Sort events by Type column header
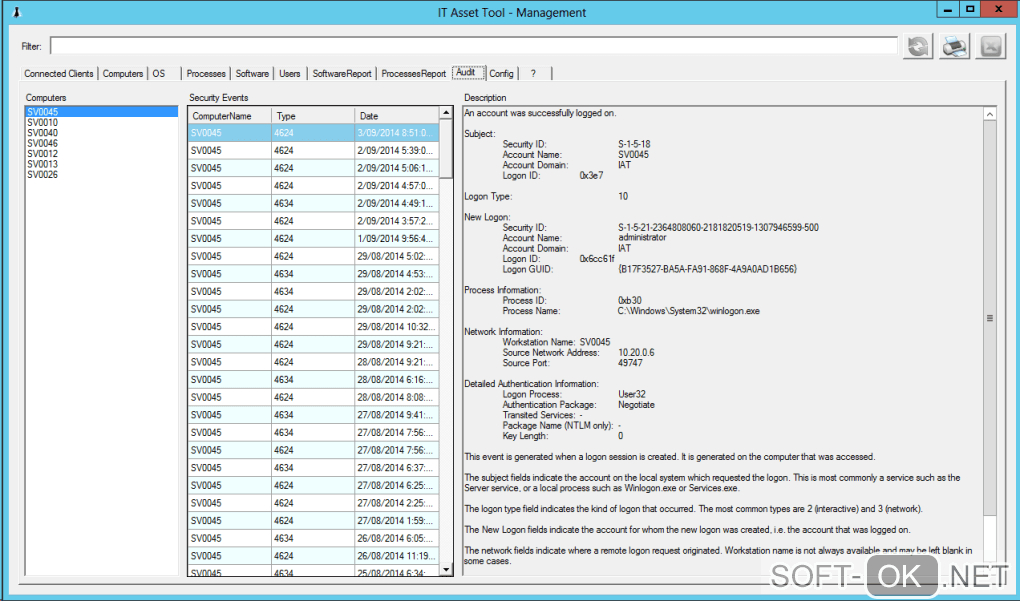Image resolution: width=1020 pixels, height=601 pixels. click(x=312, y=116)
